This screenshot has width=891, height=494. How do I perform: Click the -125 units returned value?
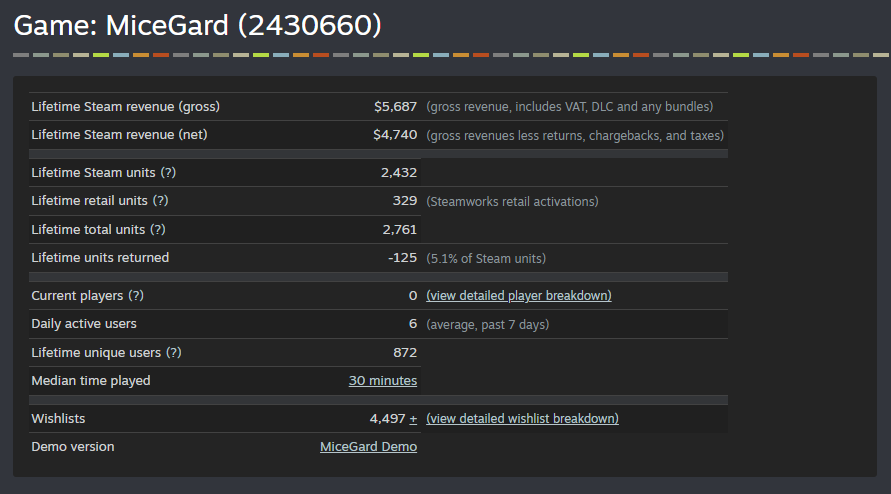(x=402, y=258)
